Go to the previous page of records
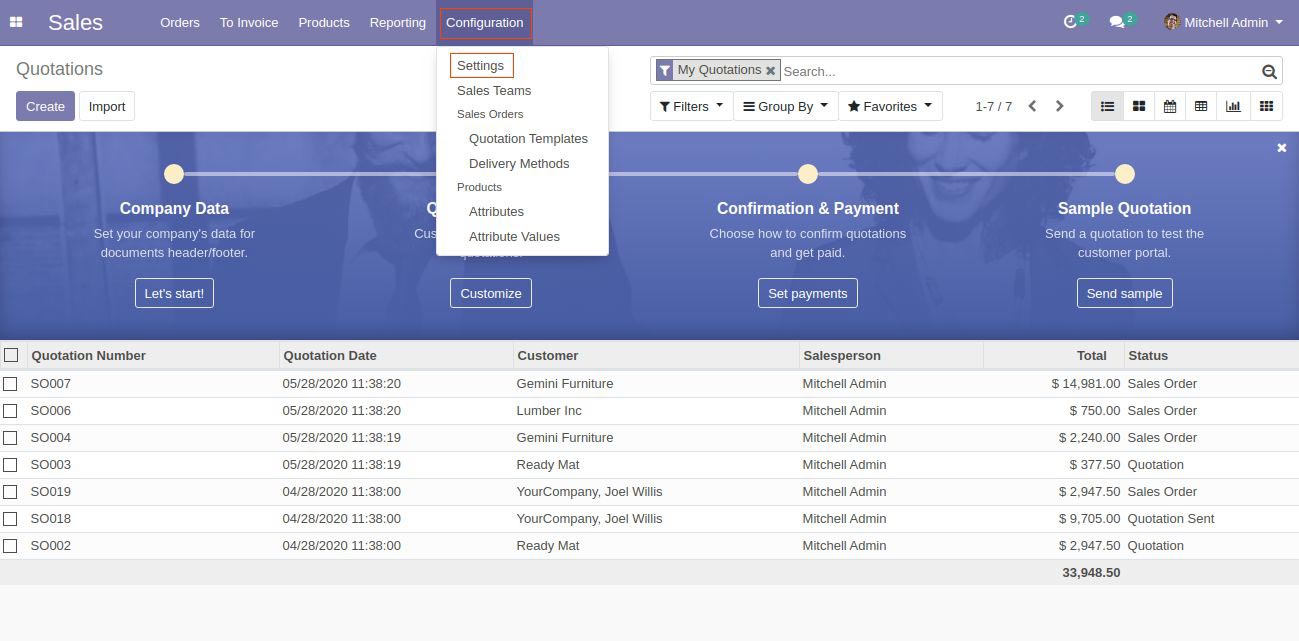The image size is (1299, 641). point(1033,106)
